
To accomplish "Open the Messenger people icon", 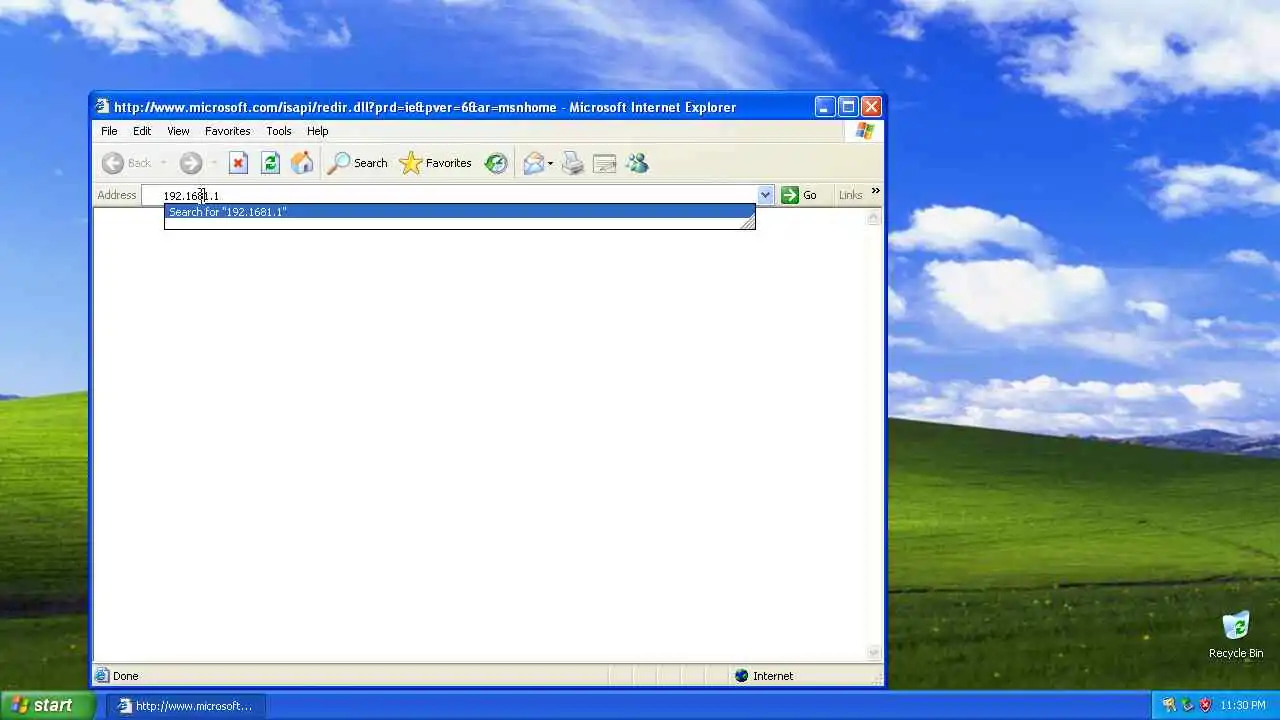I will pos(637,163).
